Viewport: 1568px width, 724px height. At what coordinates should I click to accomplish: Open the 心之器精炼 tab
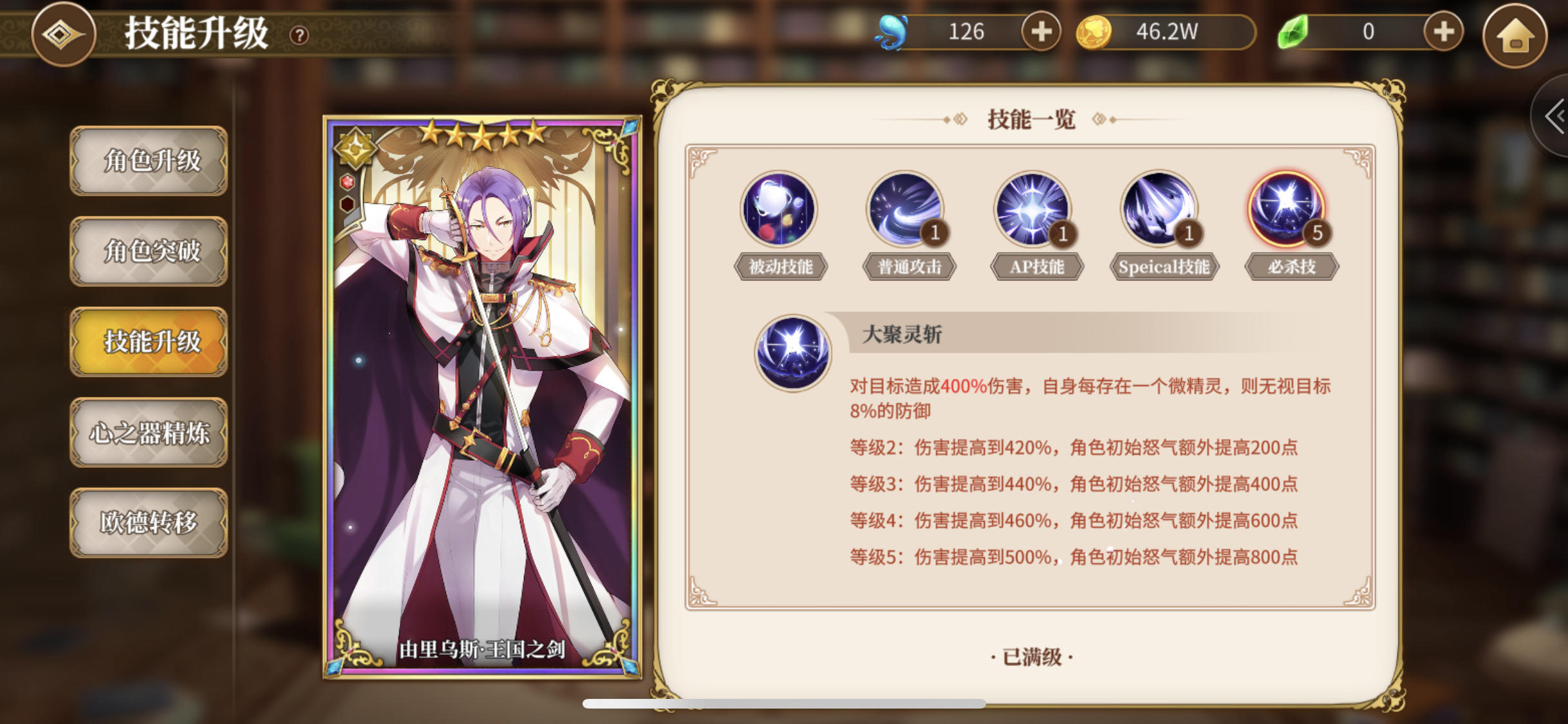[149, 432]
